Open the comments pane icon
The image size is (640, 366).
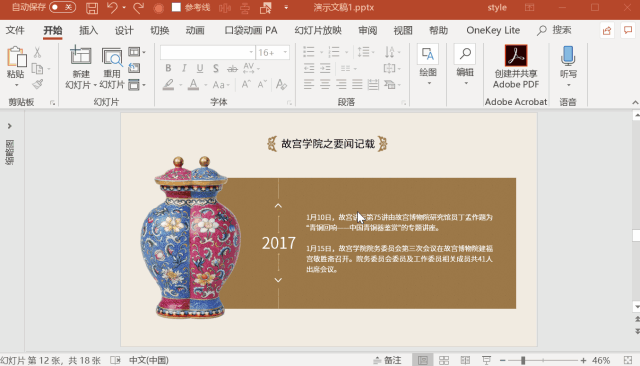coord(628,30)
